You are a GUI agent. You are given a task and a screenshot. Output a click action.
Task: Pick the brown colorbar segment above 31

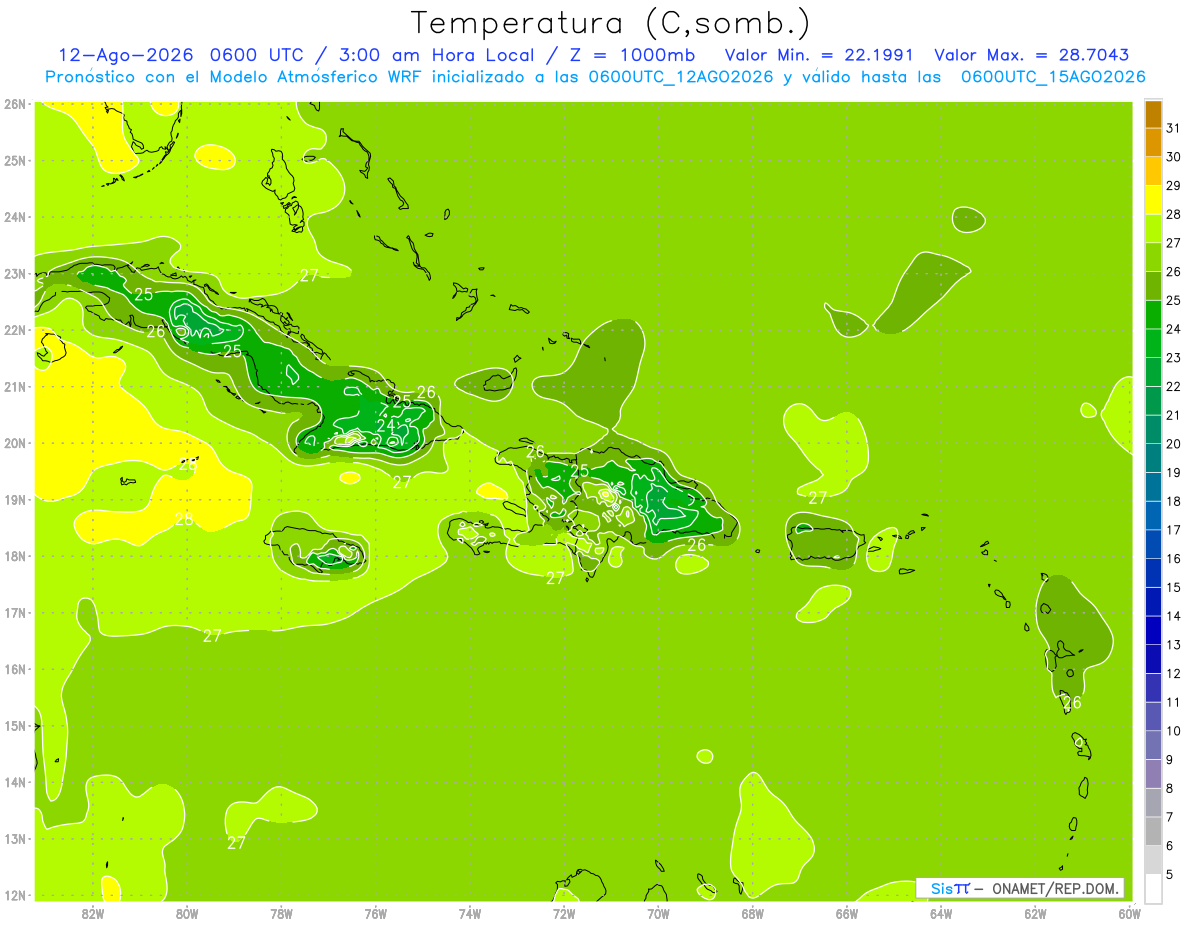pos(1153,113)
